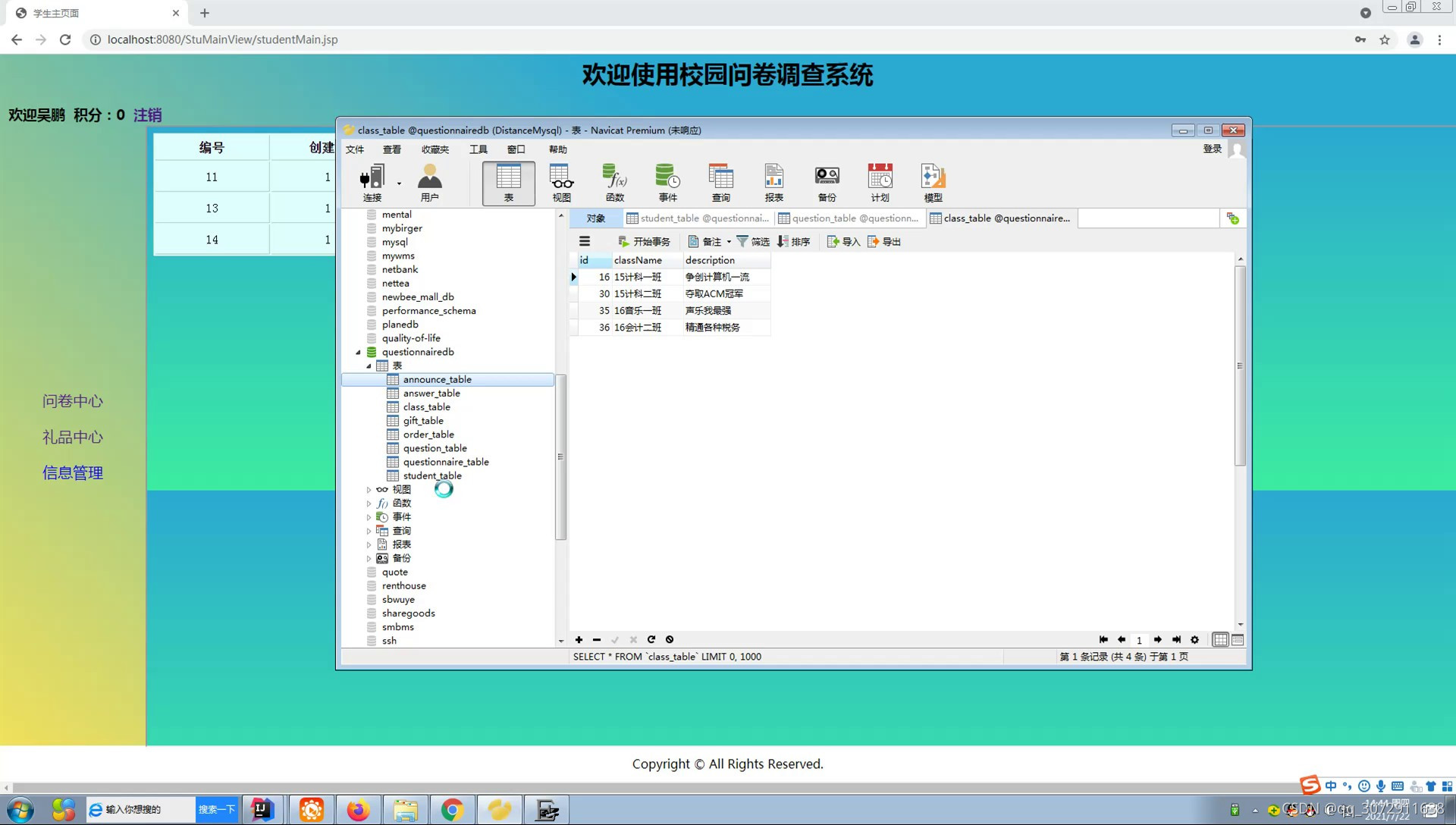Screen dimensions: 1456x825
Task: Open the 计划 schedule tool icon
Action: pos(880,183)
